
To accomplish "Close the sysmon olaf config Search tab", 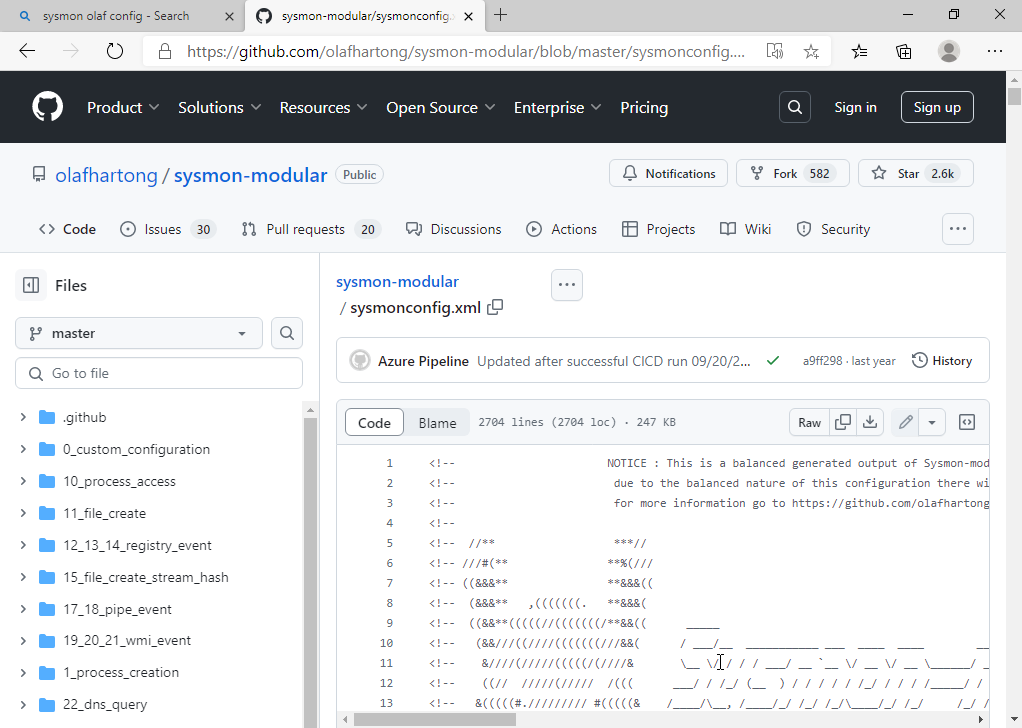I will tap(229, 16).
